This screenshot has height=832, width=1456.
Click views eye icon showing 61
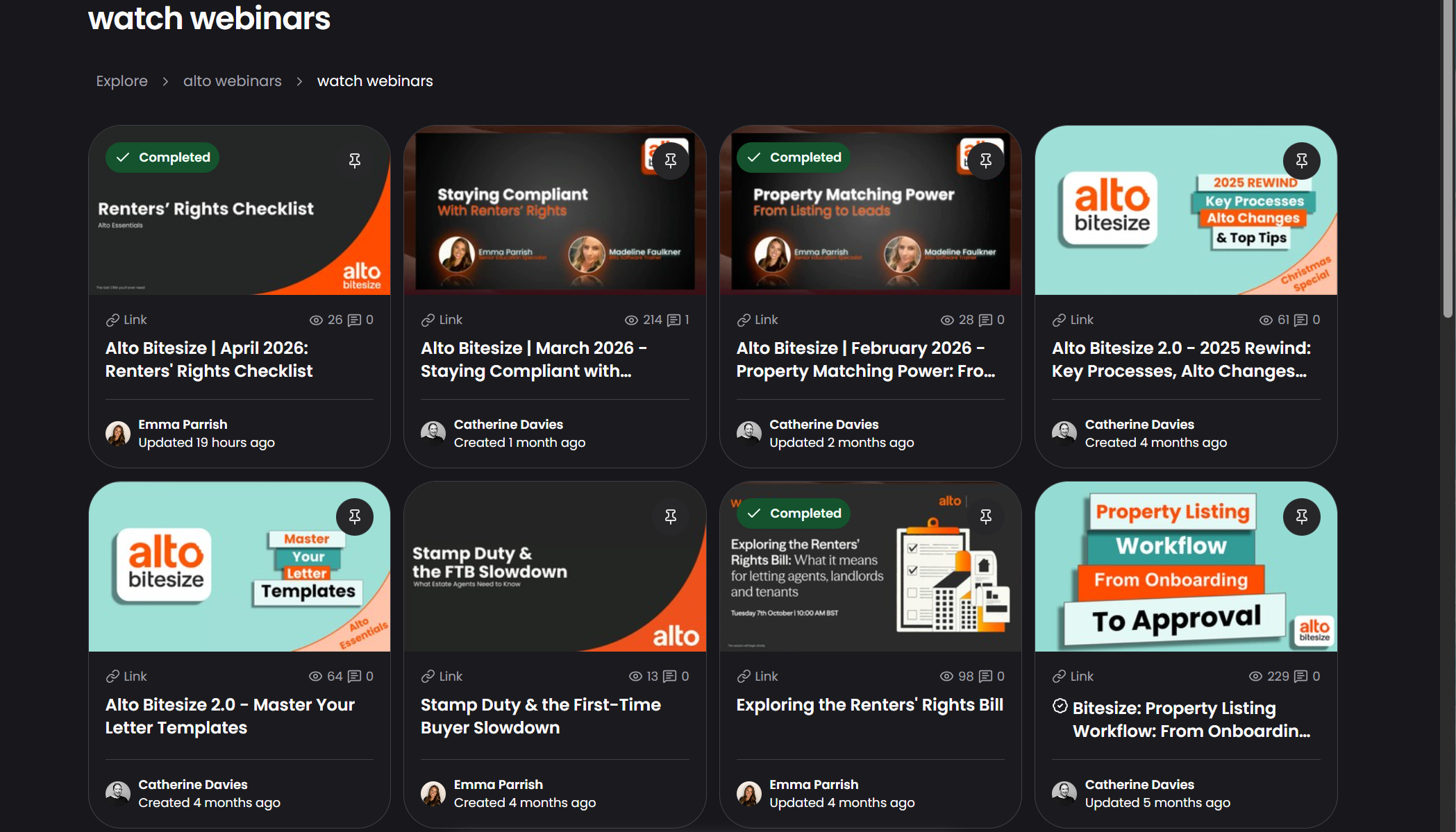tap(1266, 320)
